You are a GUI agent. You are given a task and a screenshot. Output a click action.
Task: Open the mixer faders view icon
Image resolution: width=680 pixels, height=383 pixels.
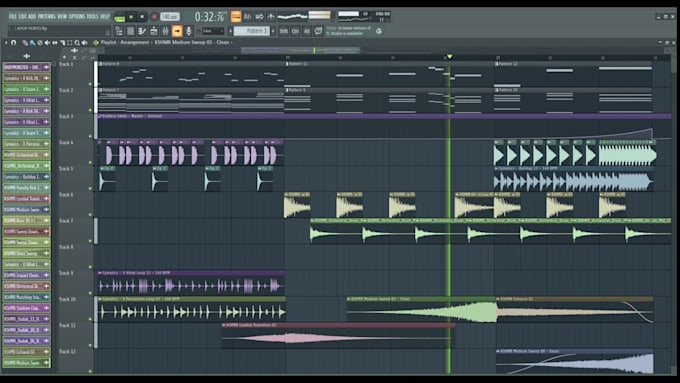(165, 31)
